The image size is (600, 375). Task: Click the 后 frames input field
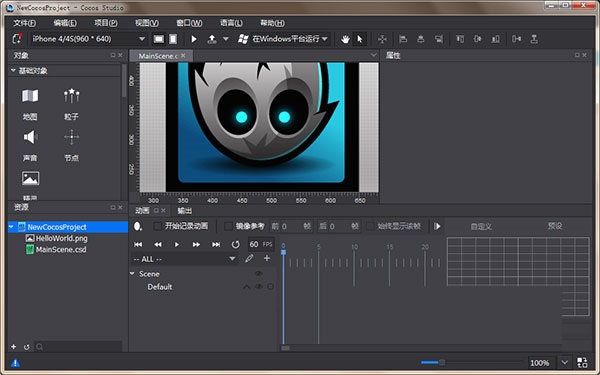pos(339,227)
